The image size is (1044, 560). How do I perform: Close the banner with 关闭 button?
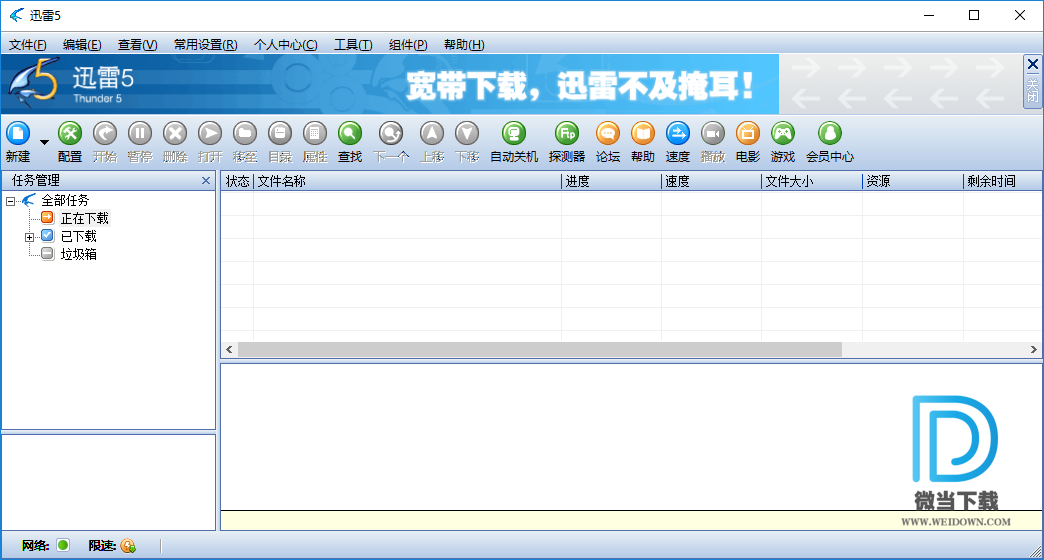(x=1032, y=81)
